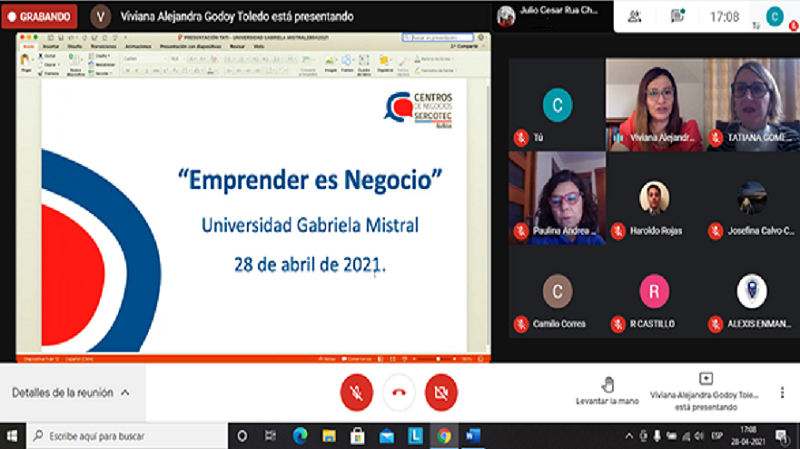Open the Windows Start menu
The image size is (800, 449).
pyautogui.click(x=12, y=436)
